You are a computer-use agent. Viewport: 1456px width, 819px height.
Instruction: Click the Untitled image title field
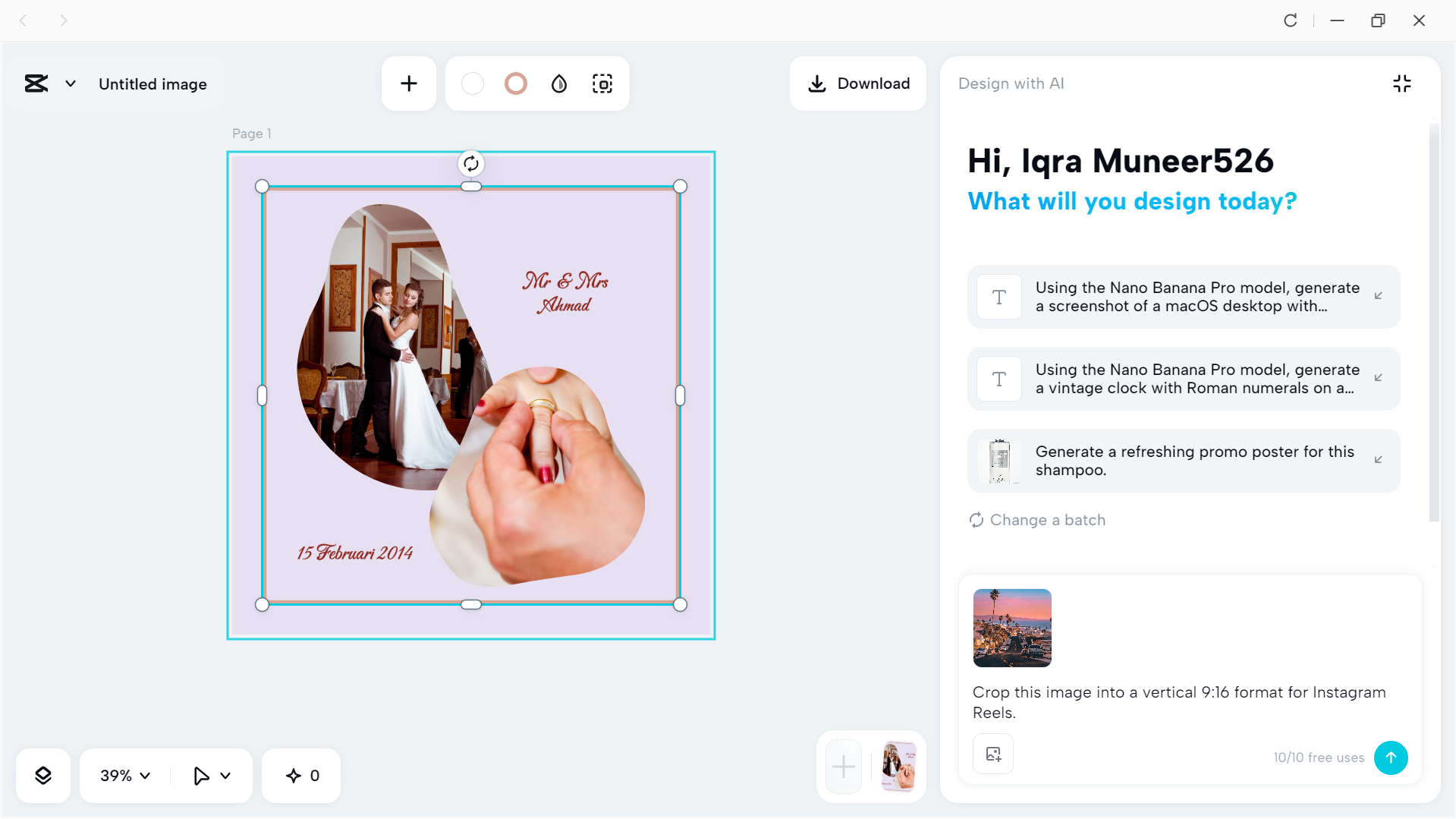click(x=153, y=84)
